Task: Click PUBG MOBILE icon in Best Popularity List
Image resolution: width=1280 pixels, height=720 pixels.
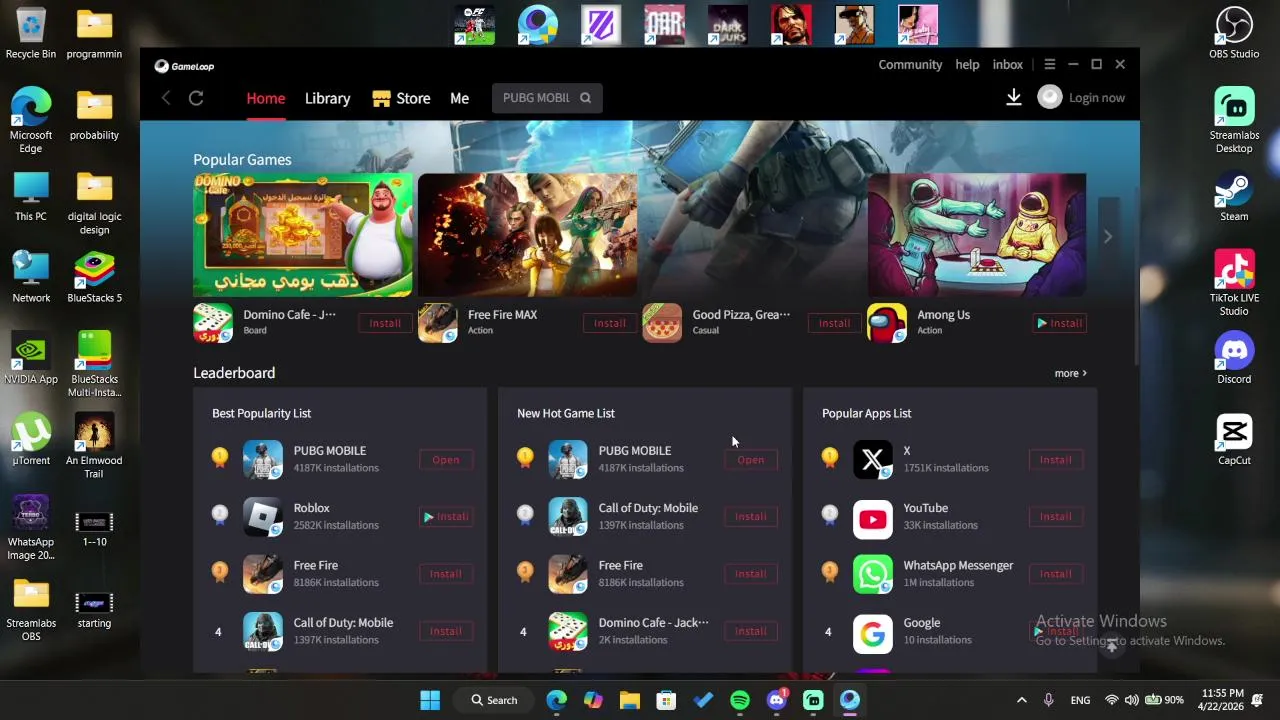Action: coord(263,460)
